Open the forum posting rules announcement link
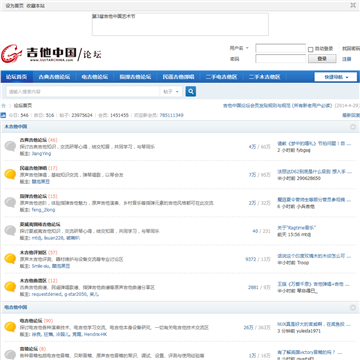This screenshot has width=360, height=360. point(277,105)
